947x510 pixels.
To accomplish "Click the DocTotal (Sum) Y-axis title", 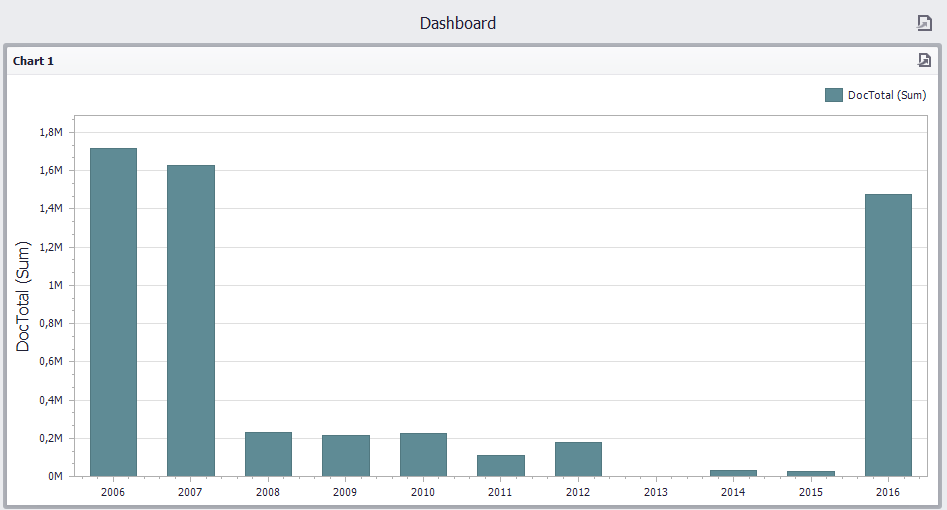I will click(23, 296).
